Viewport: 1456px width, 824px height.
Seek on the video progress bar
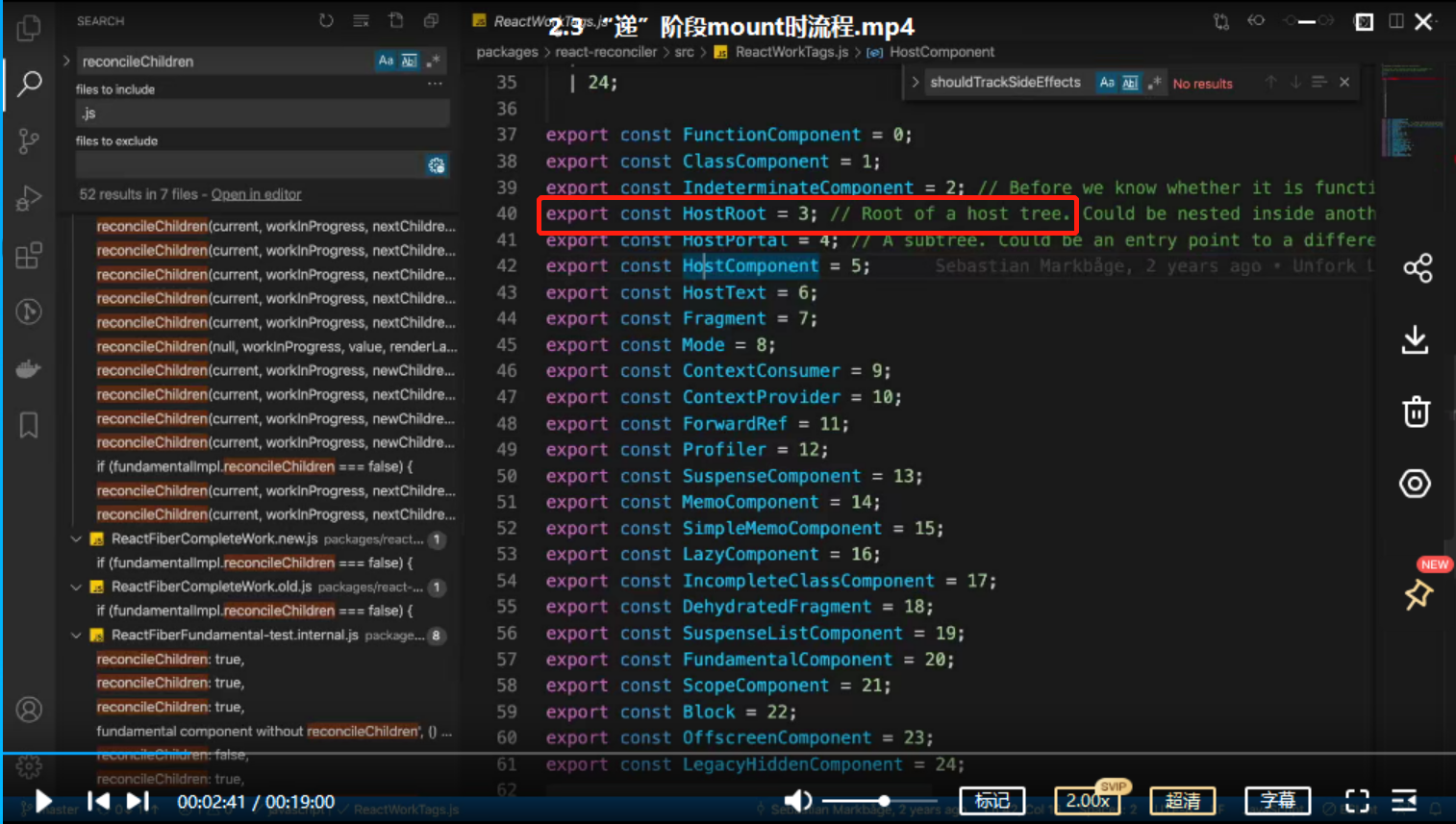(728, 753)
